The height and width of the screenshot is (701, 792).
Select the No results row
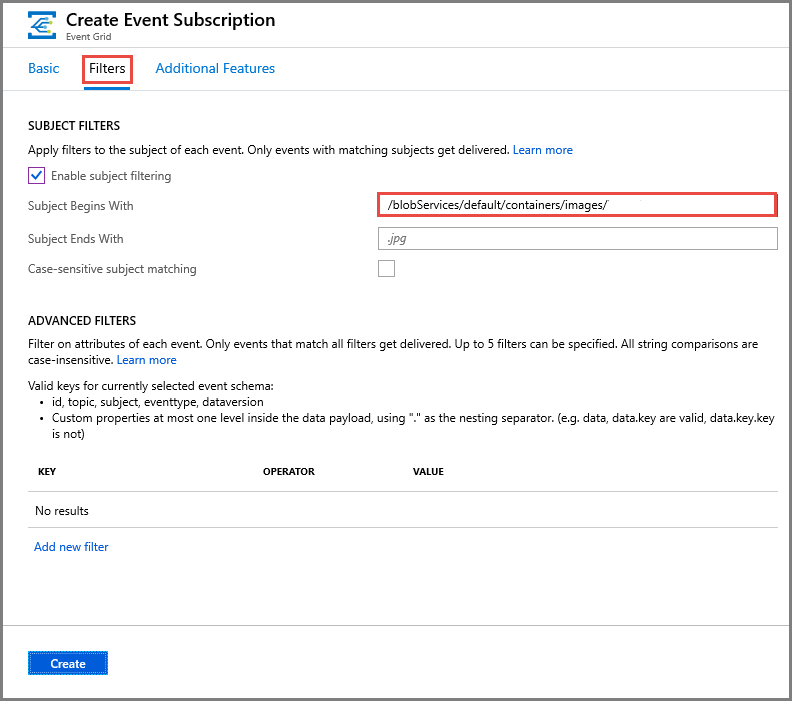pos(62,511)
